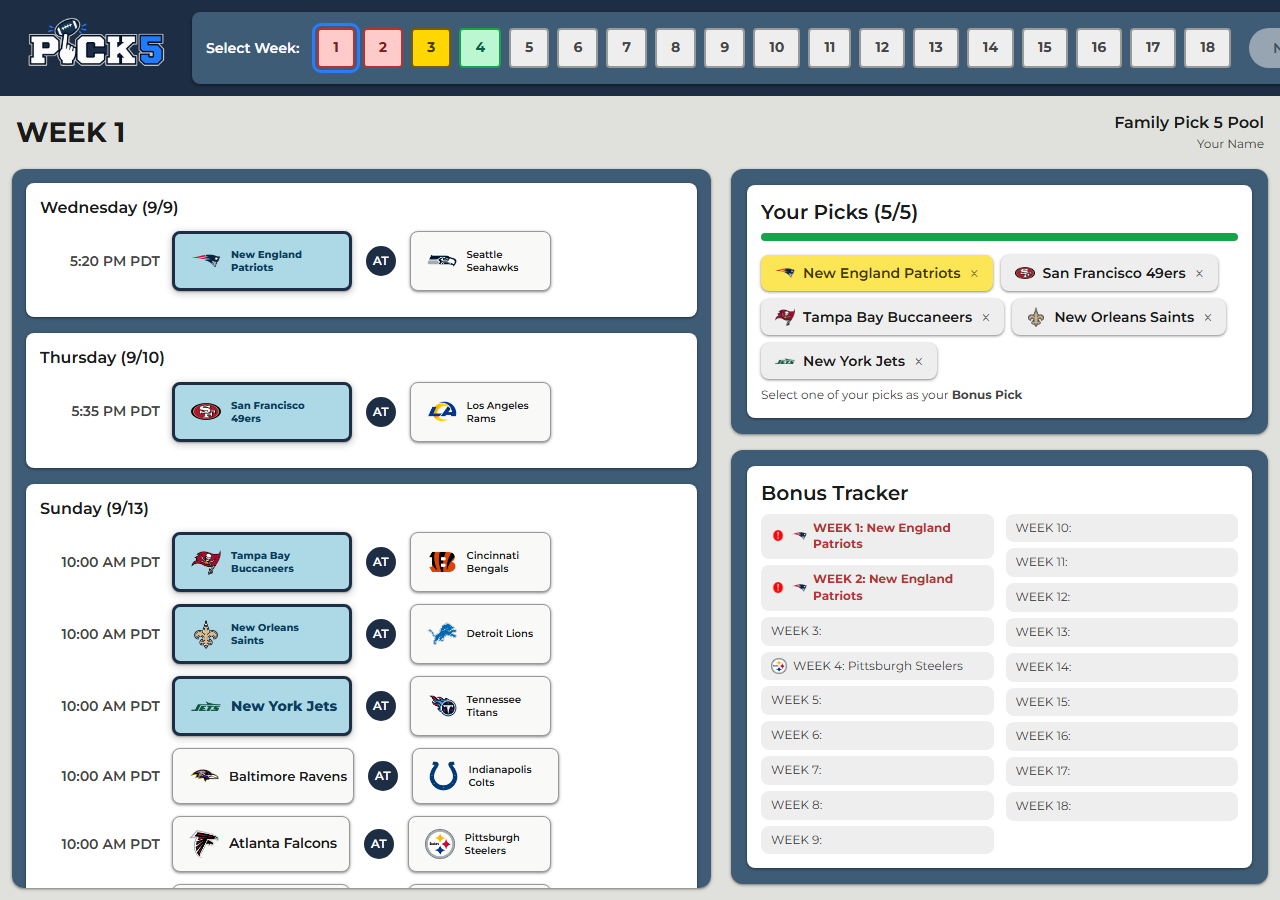
Task: Click the AT badge in Ravens–Colts matchup
Action: pyautogui.click(x=383, y=776)
